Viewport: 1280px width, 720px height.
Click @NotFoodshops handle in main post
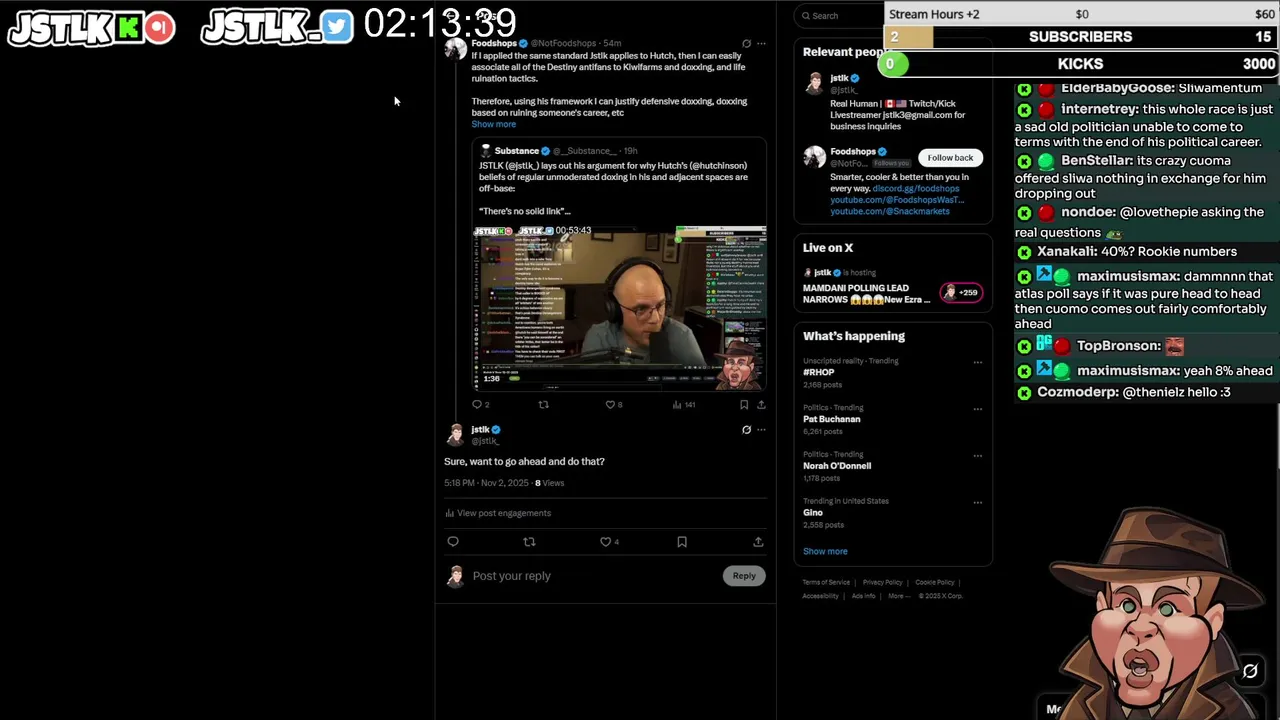563,43
